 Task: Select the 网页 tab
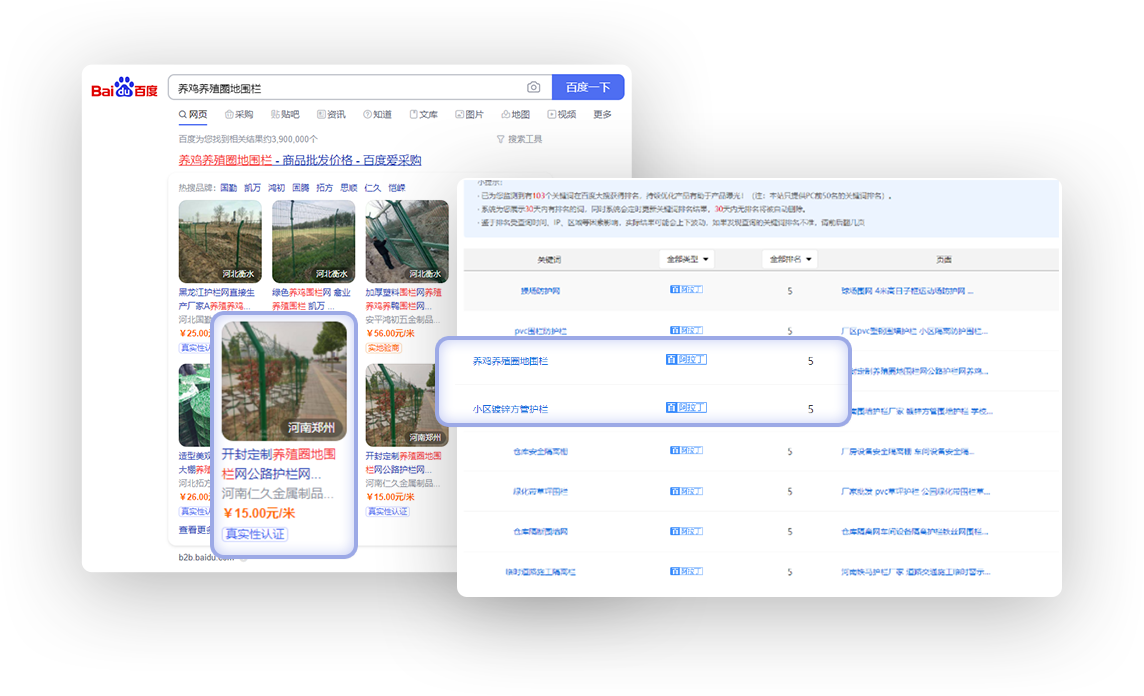coord(193,115)
